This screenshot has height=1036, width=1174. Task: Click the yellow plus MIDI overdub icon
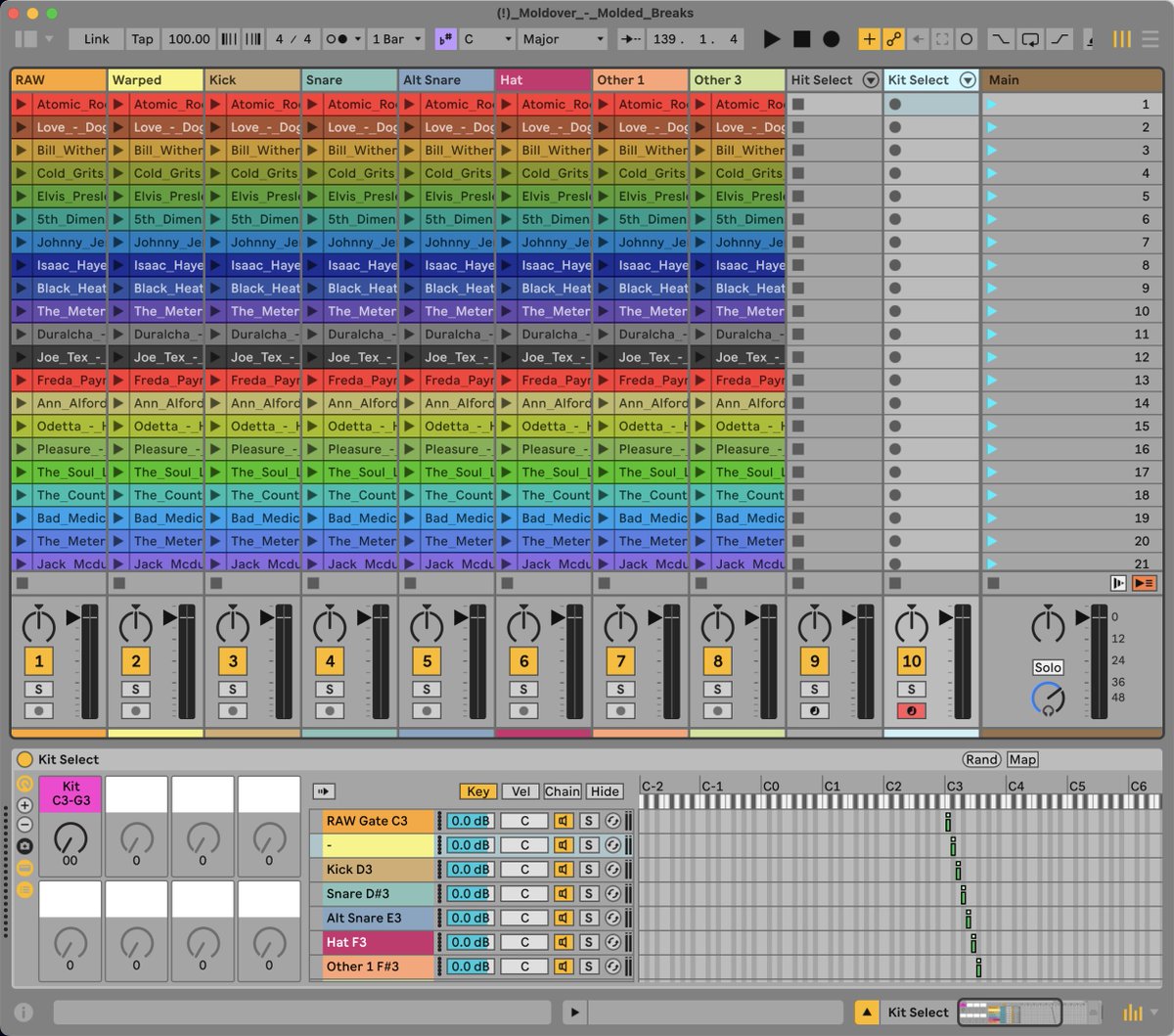(x=869, y=39)
